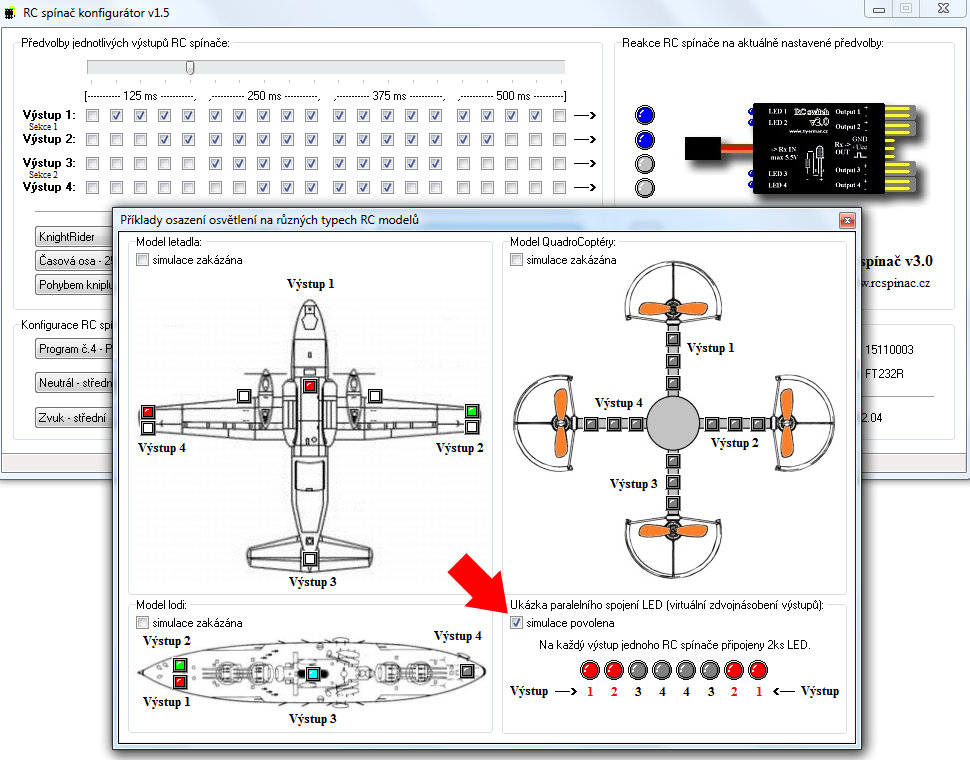The height and width of the screenshot is (760, 970).
Task: Click the top propeller of the quadcopter
Action: [673, 307]
